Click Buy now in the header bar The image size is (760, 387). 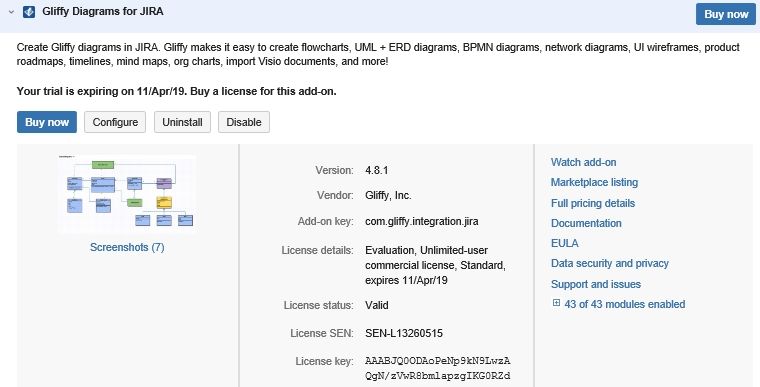point(726,14)
